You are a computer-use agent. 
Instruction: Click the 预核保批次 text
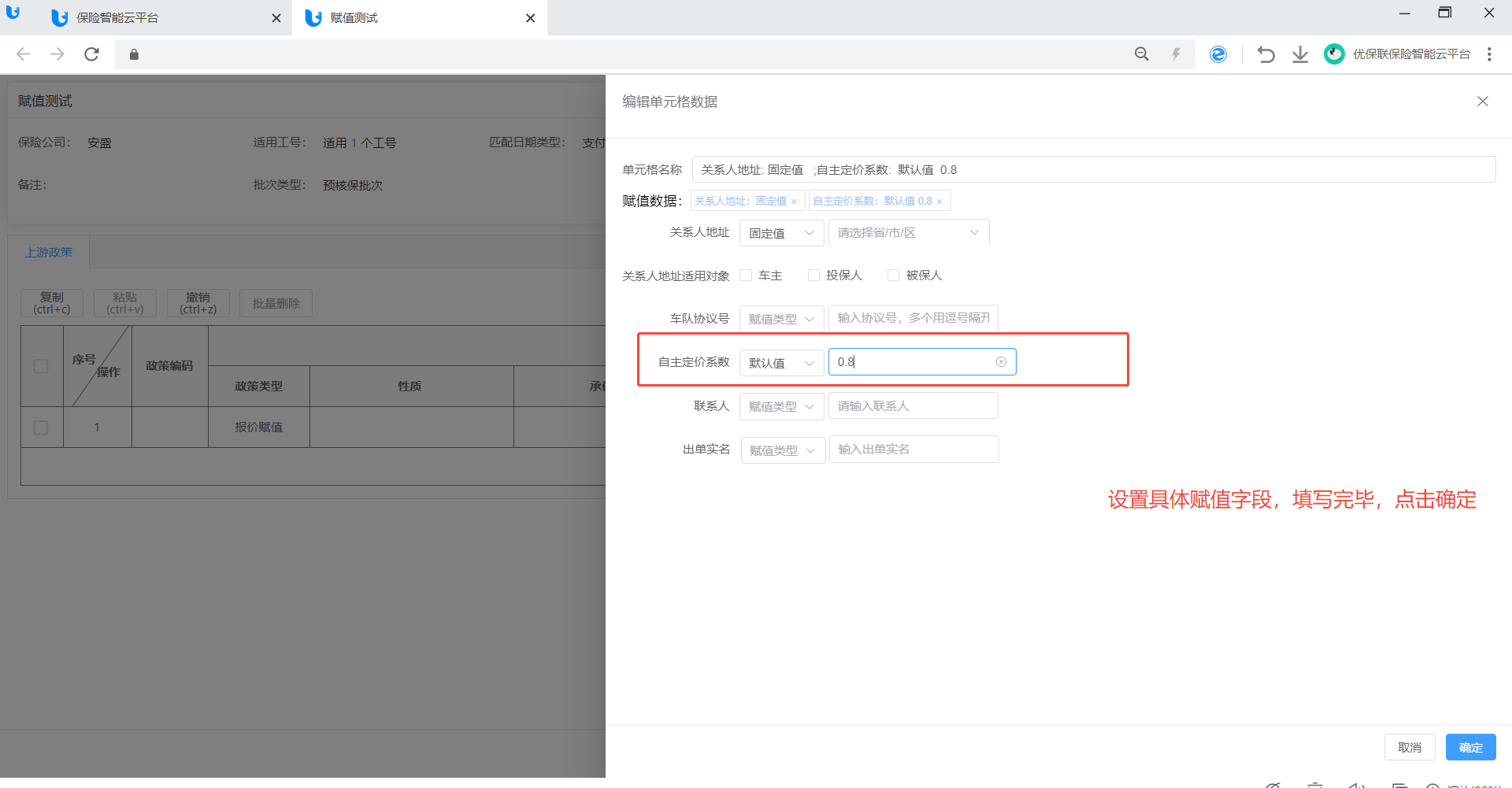(x=353, y=185)
